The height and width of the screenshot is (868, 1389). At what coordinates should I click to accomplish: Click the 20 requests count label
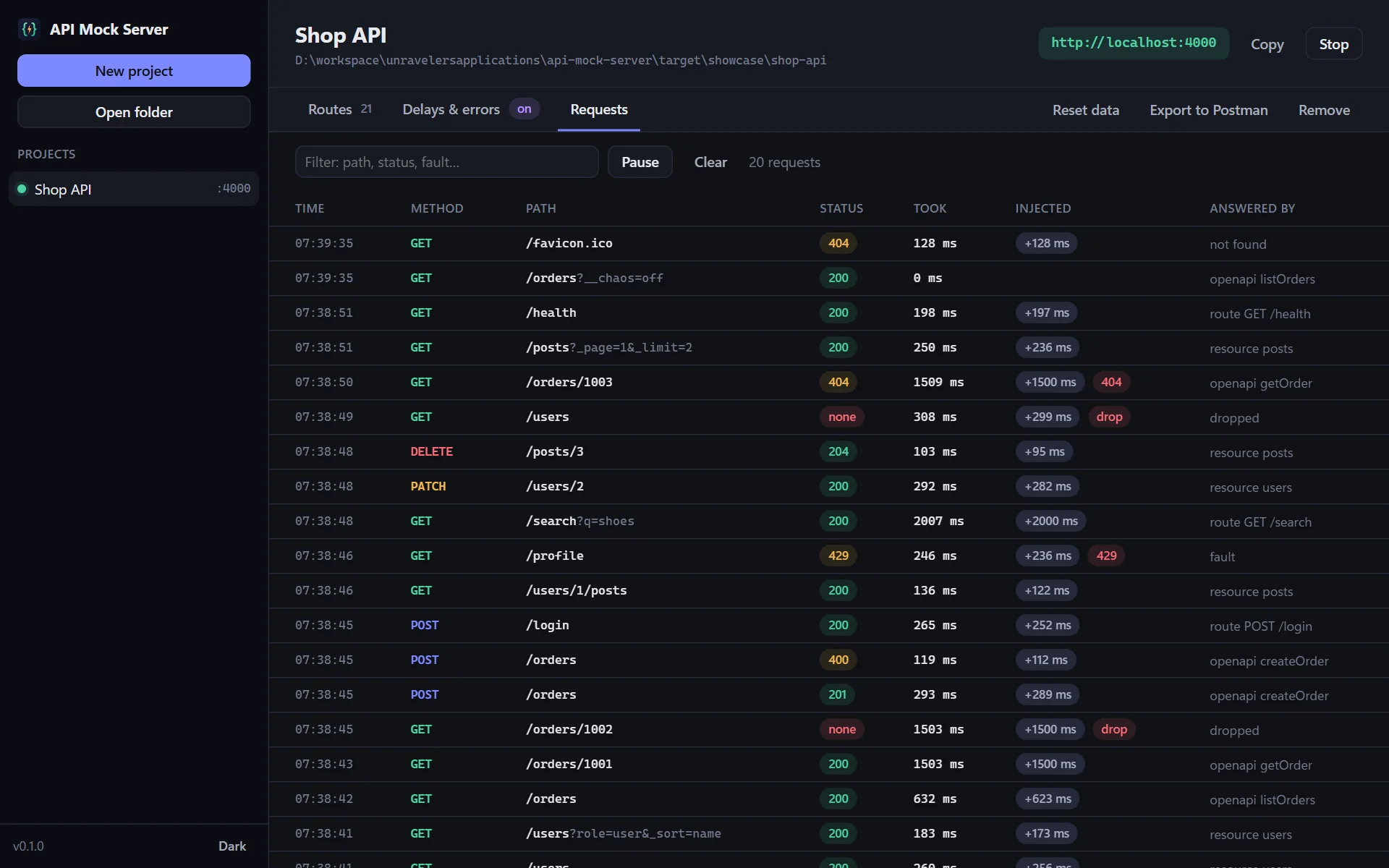click(784, 162)
